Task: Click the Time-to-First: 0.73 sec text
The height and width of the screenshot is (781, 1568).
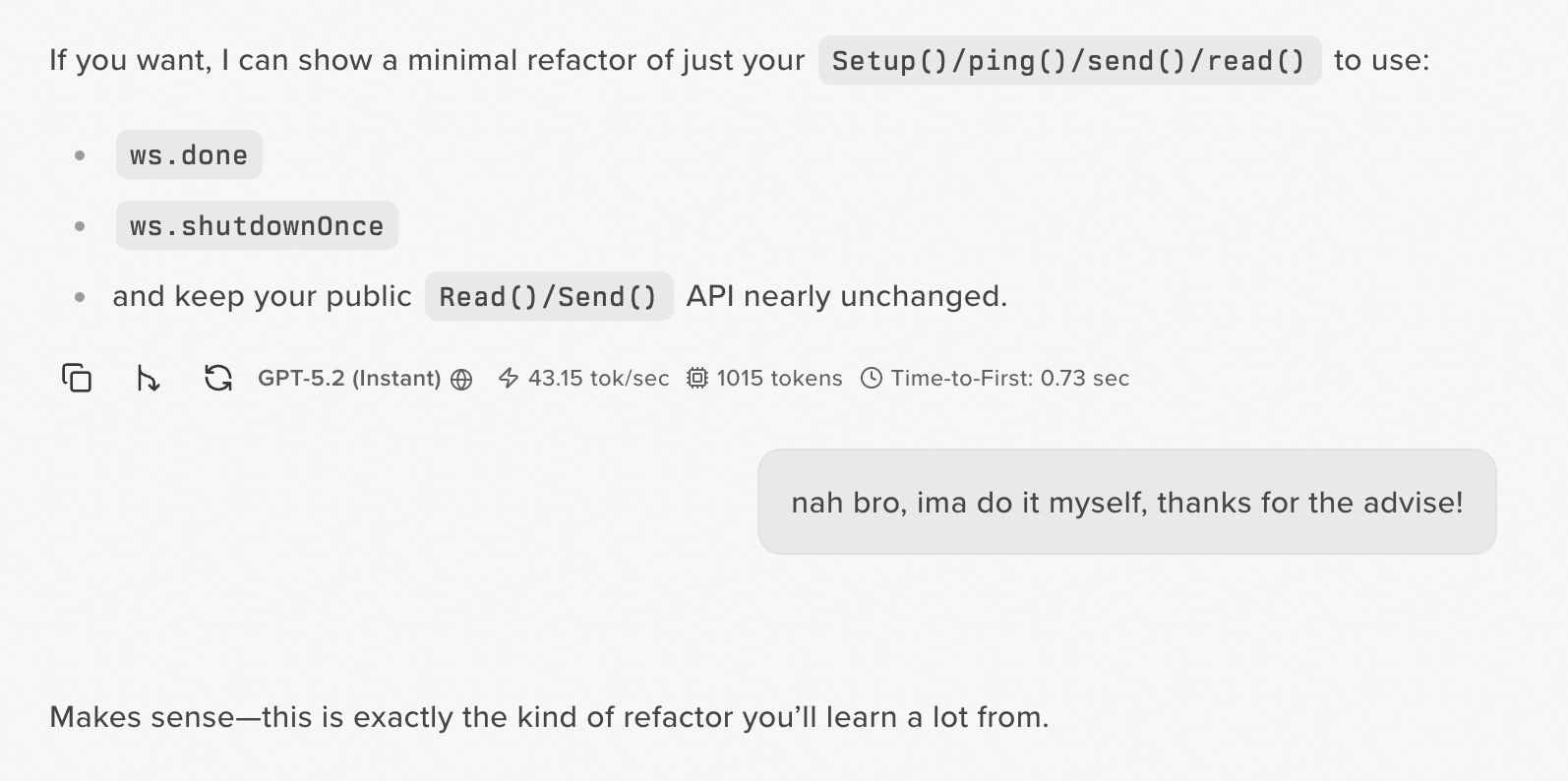Action: (x=1009, y=378)
